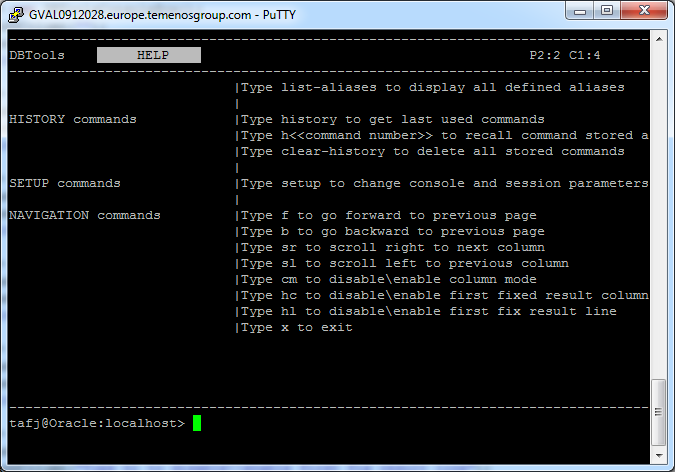Click the scrollbar up arrow

(x=658, y=38)
